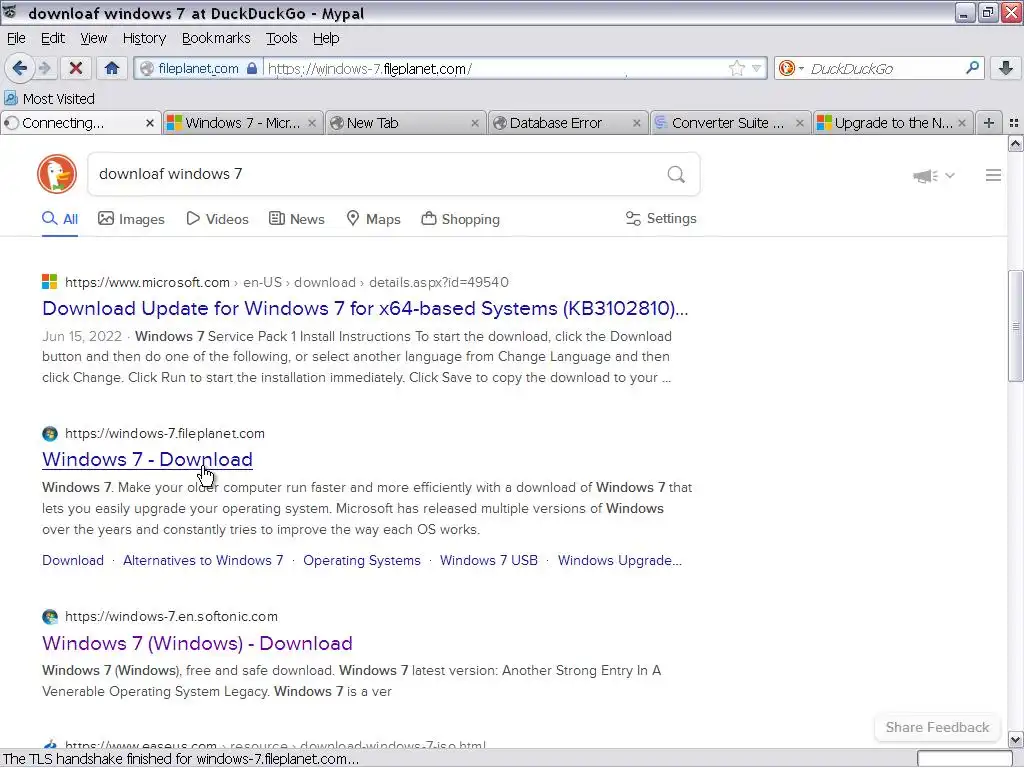The image size is (1024, 768).
Task: Click the fileplanet Download sublink
Action: (x=73, y=560)
